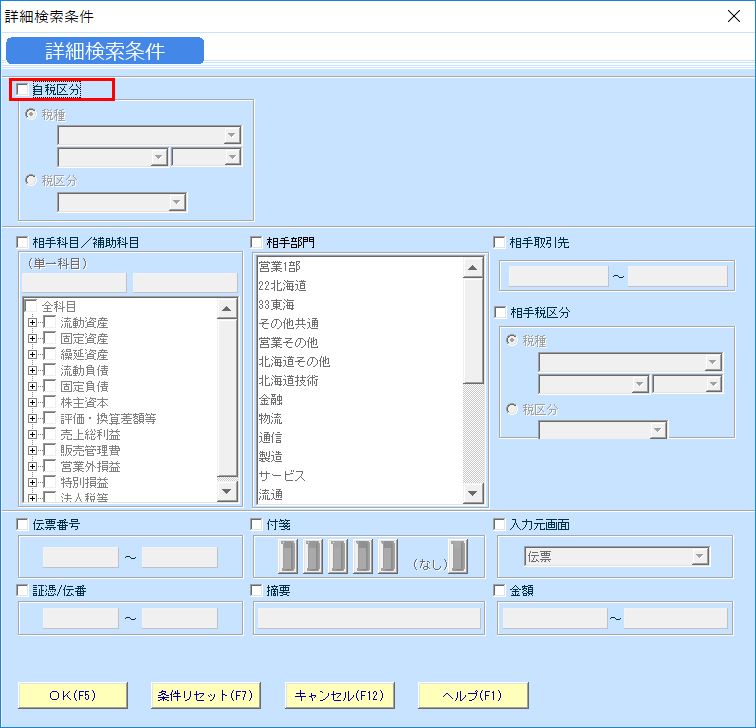Enable the 摘要 checkbox
Screen dimensions: 756x728
coord(256,590)
